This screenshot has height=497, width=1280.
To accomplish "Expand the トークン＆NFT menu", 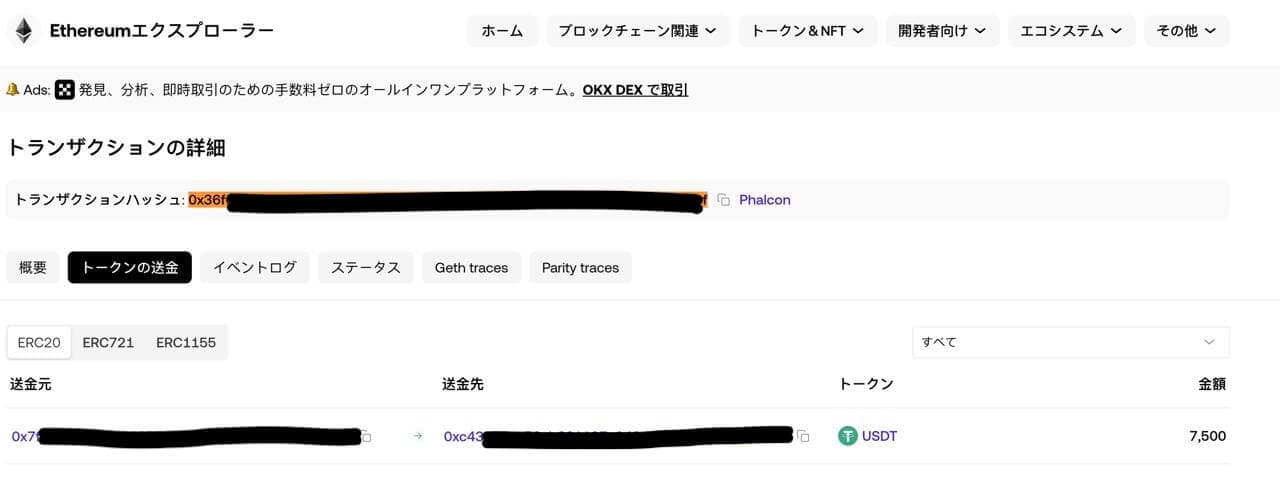I will [808, 31].
